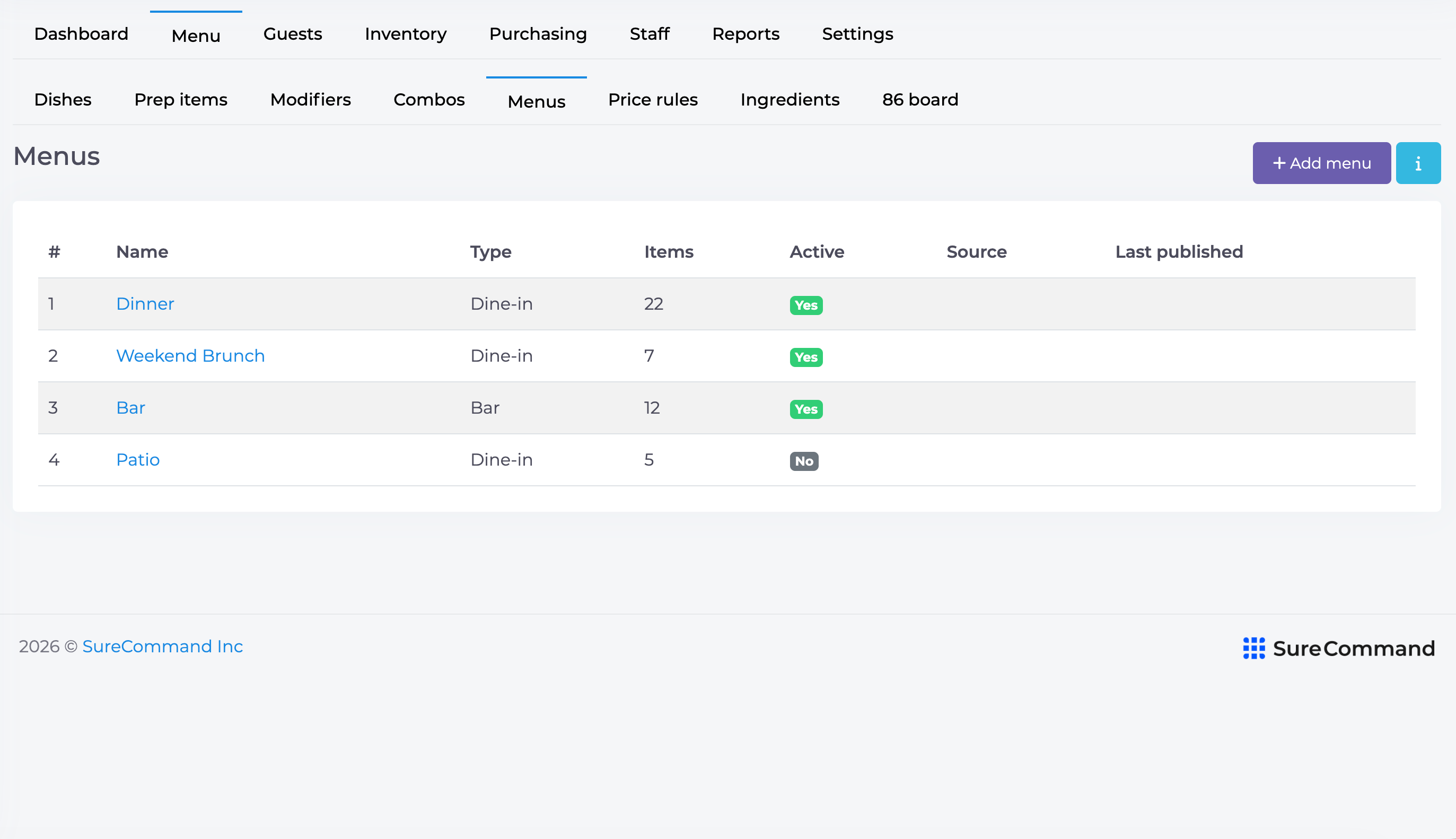Switch to the Ingredients sub-tab
The height and width of the screenshot is (839, 1456).
click(790, 100)
